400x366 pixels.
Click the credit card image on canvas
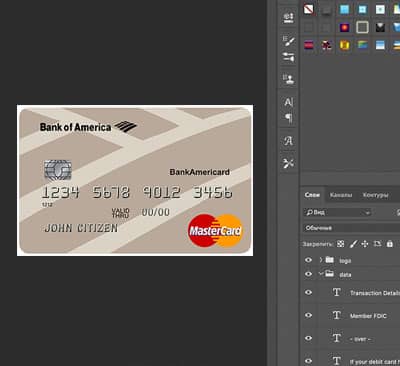tap(135, 181)
